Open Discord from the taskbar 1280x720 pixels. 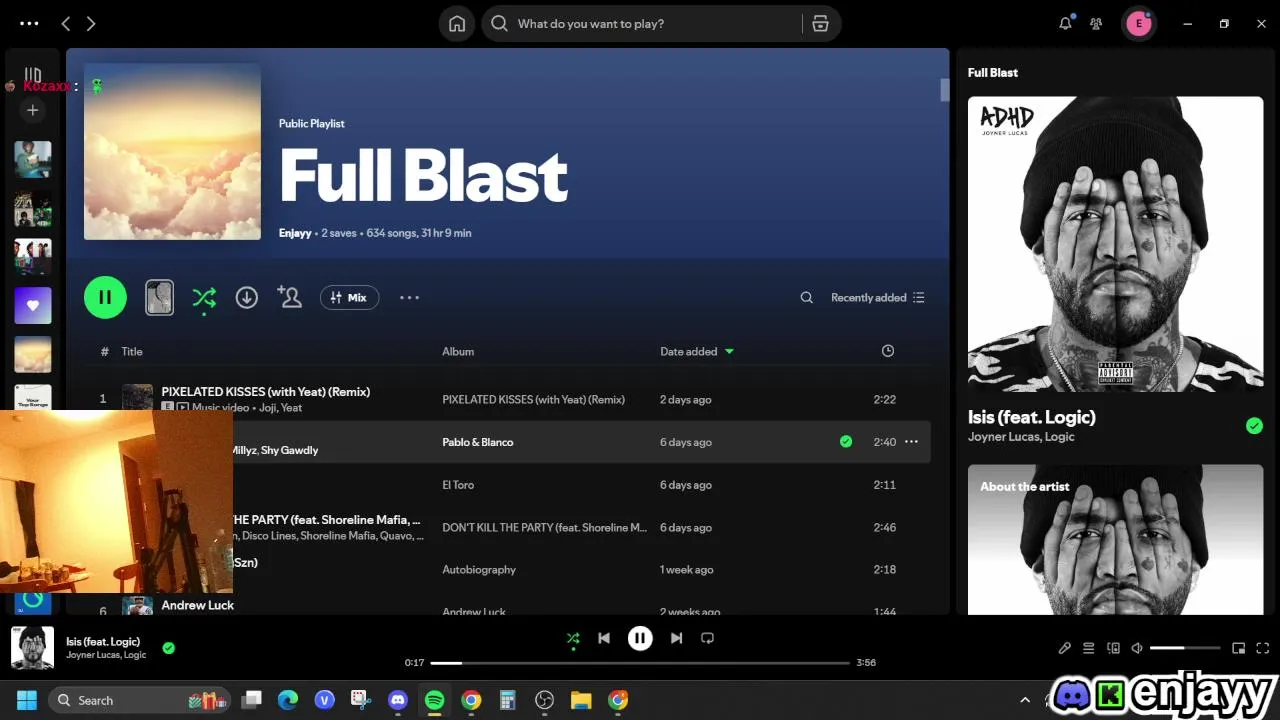[398, 700]
